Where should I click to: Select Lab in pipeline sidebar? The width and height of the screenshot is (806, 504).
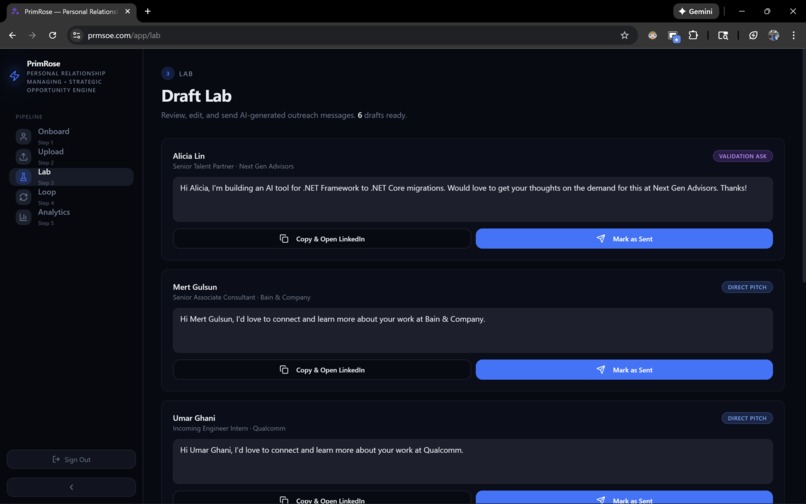click(x=71, y=177)
